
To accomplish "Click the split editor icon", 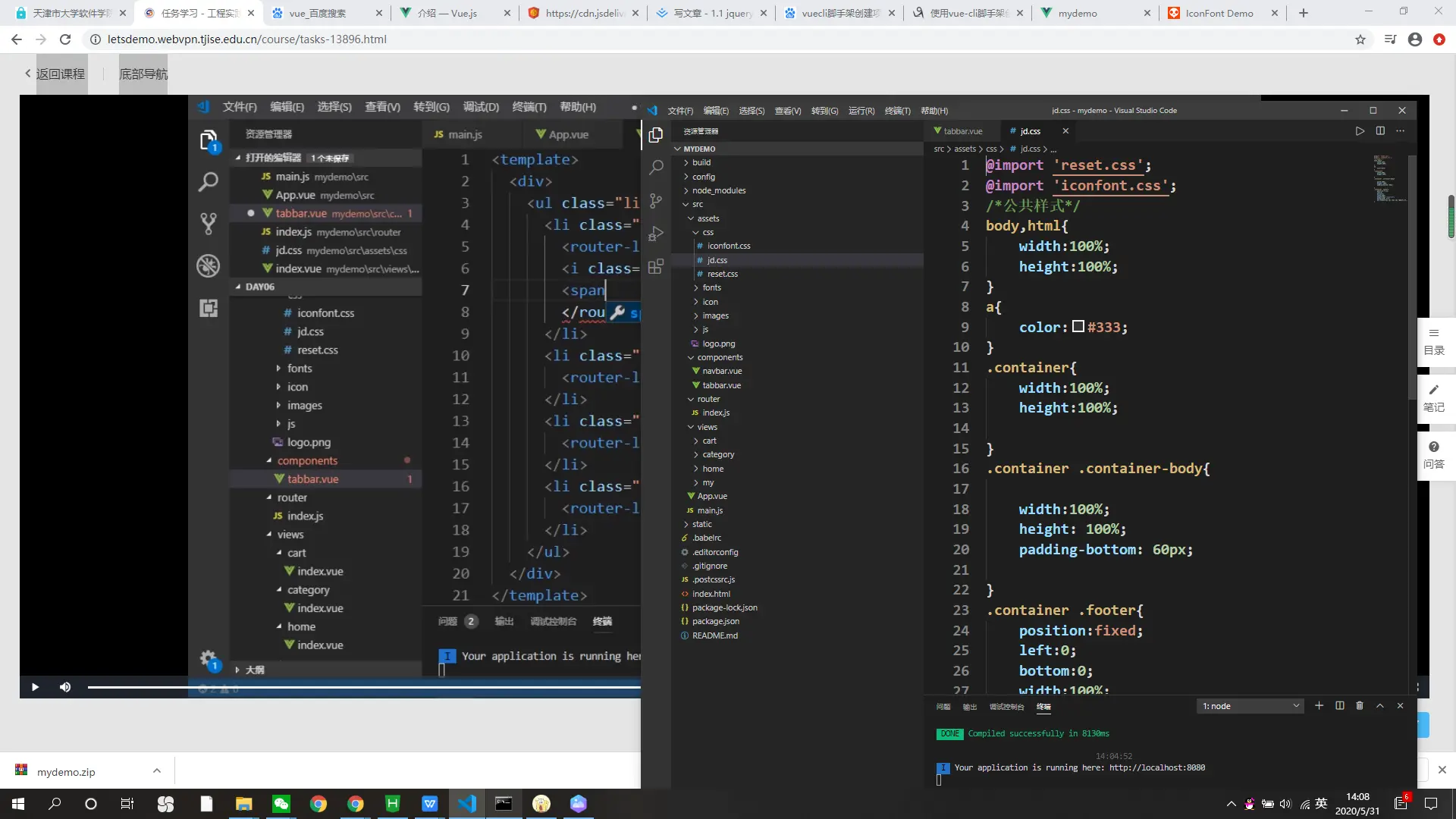I will point(1380,131).
